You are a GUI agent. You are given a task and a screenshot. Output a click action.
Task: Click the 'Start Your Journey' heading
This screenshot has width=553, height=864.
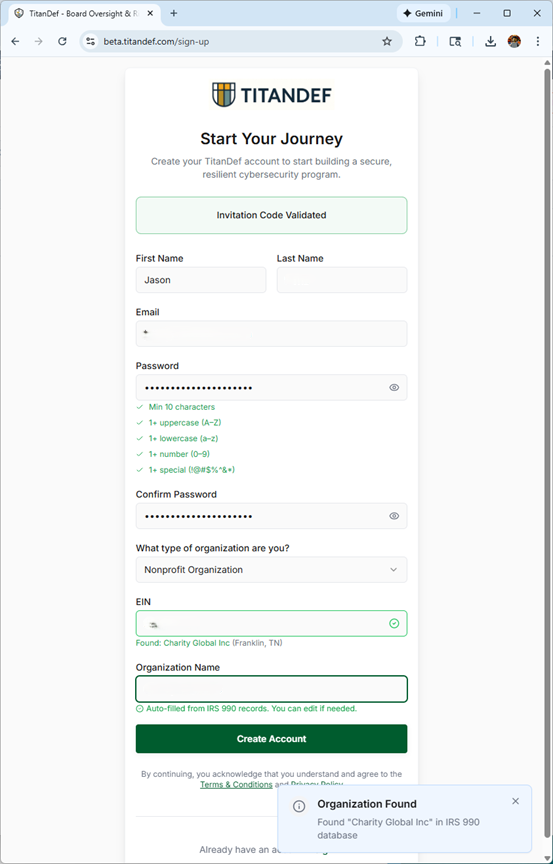point(272,139)
